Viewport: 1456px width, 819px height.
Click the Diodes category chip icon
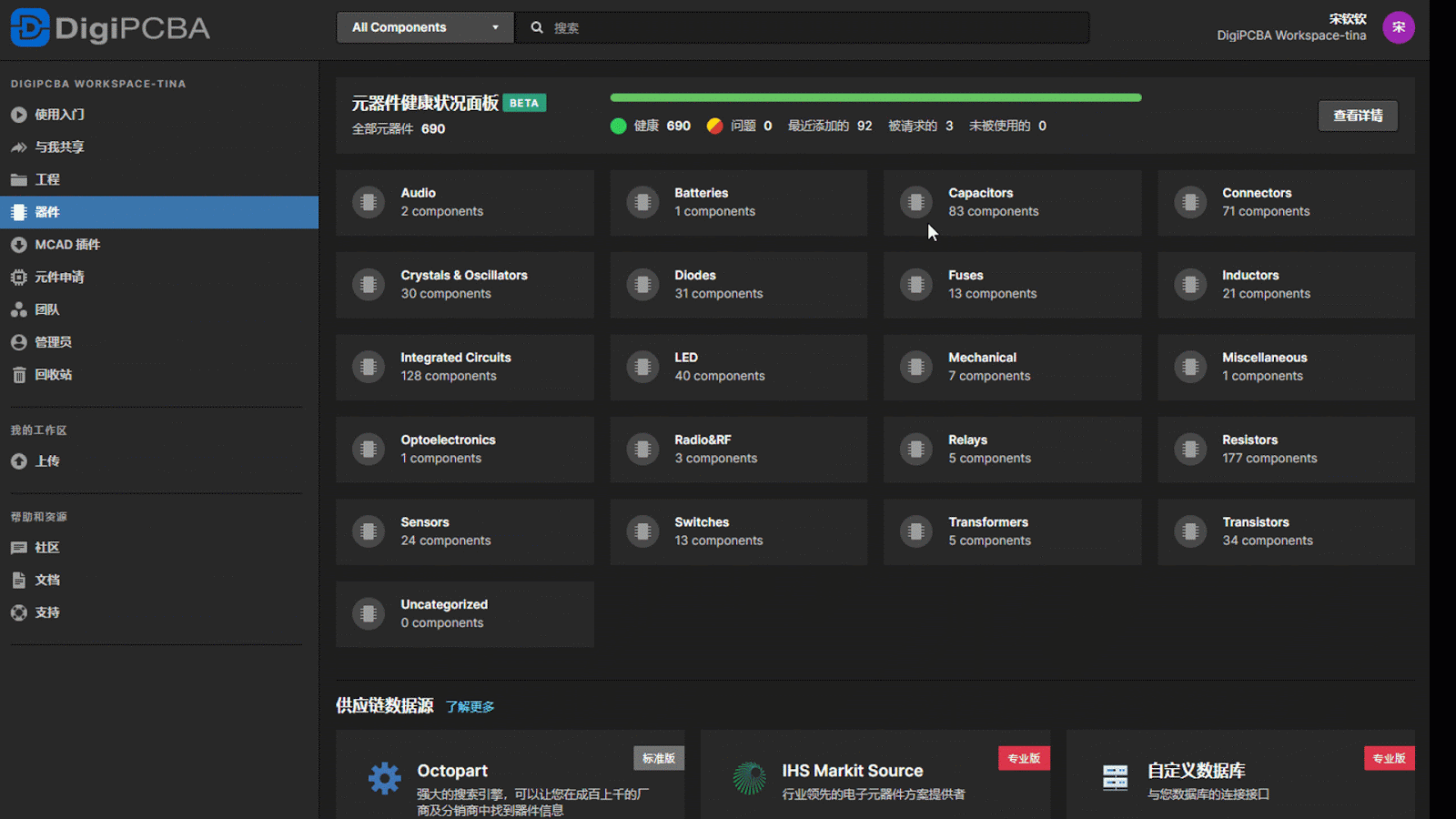[x=642, y=285]
